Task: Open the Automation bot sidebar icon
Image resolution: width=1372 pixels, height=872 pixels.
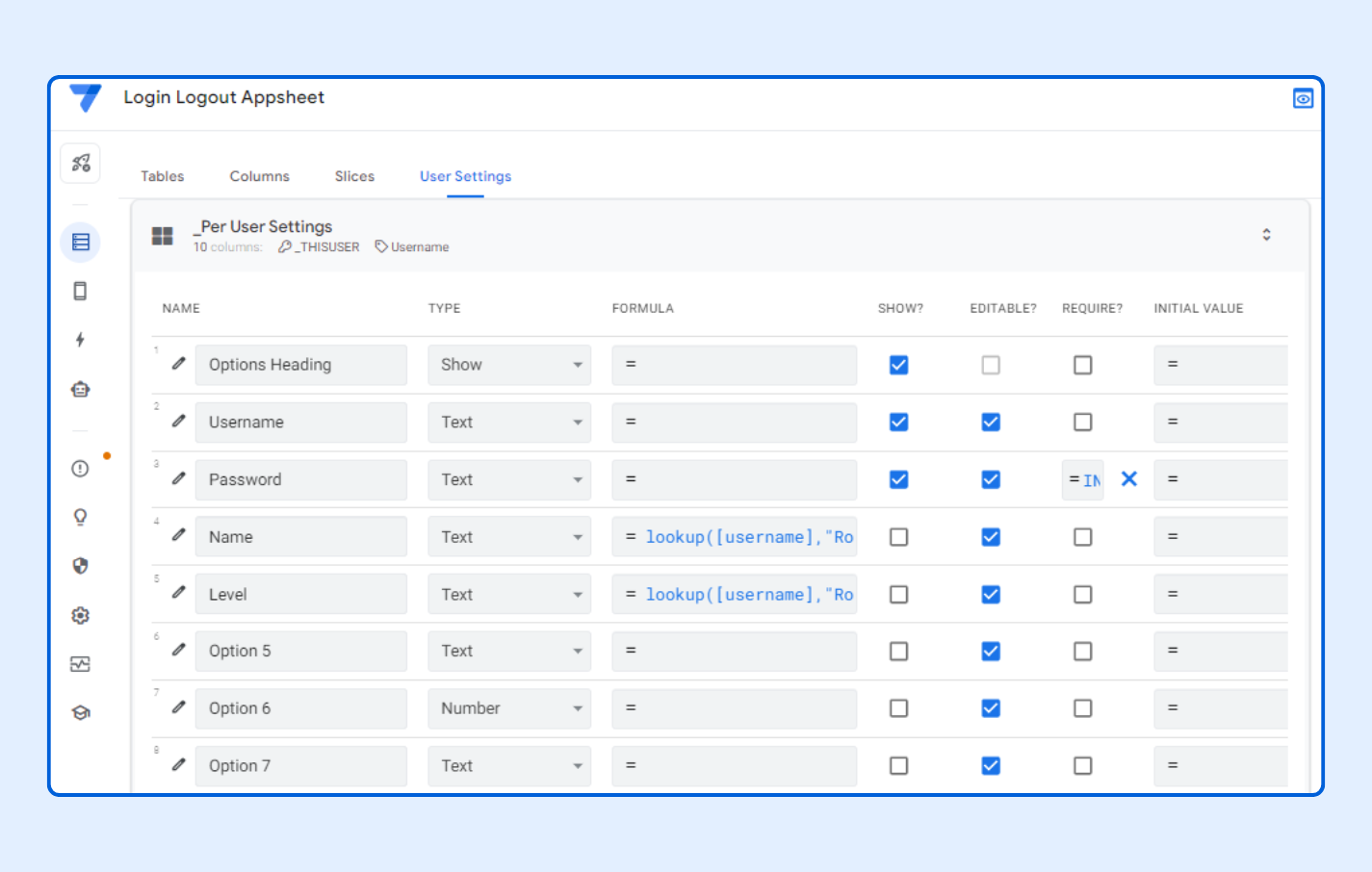Action: [x=80, y=389]
